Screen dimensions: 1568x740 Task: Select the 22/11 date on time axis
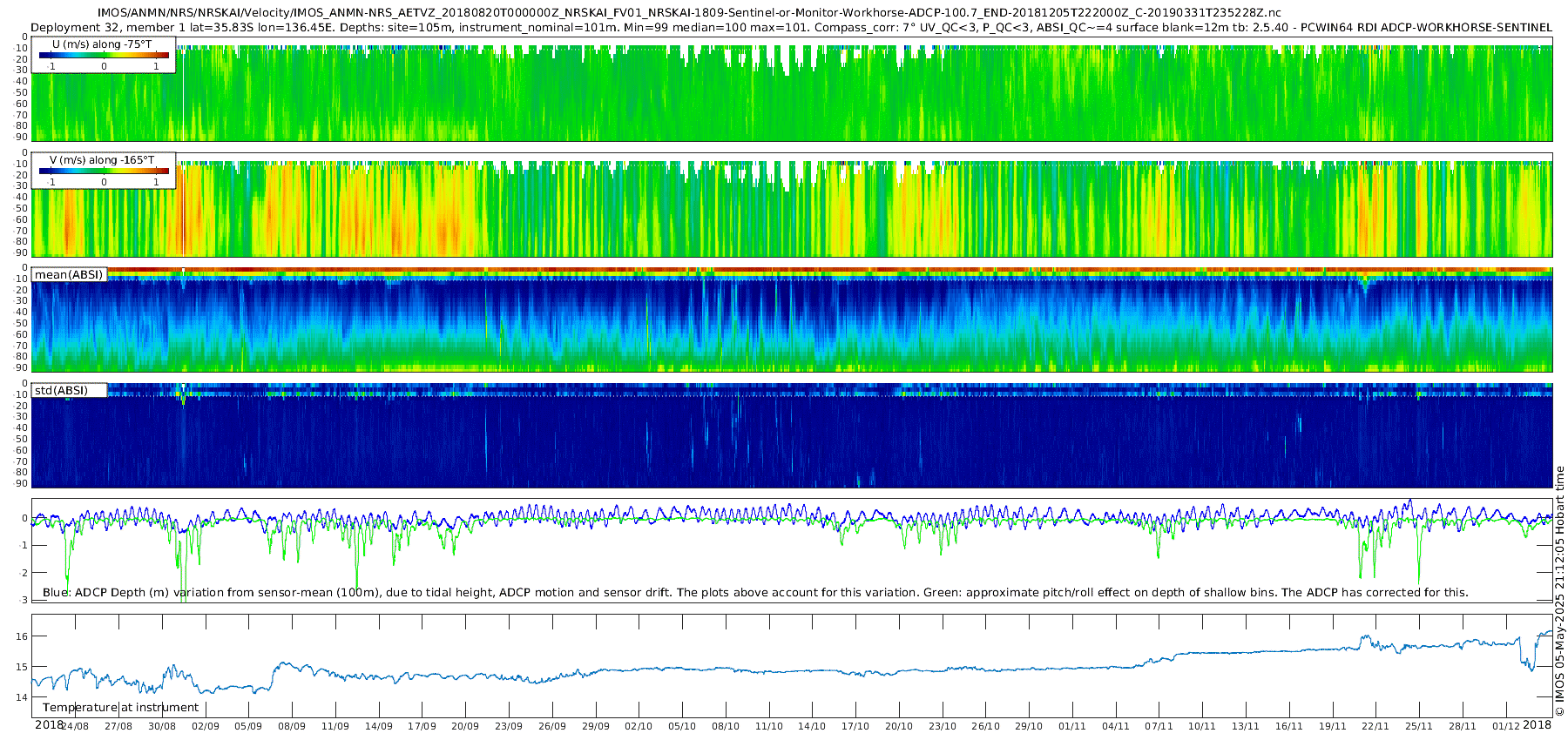point(1375,726)
